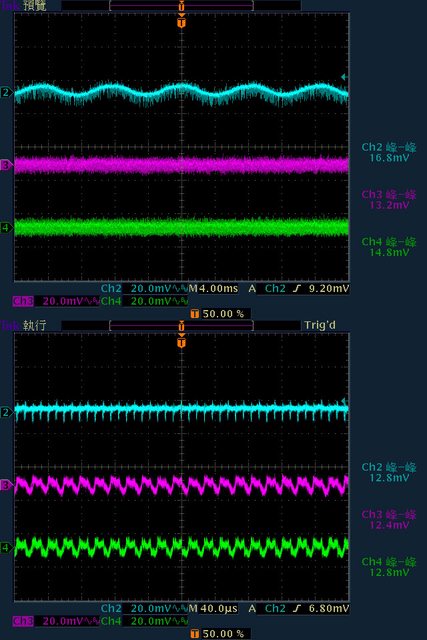Click the orange T marker above lower graticule
The height and width of the screenshot is (640, 427).
[182, 340]
